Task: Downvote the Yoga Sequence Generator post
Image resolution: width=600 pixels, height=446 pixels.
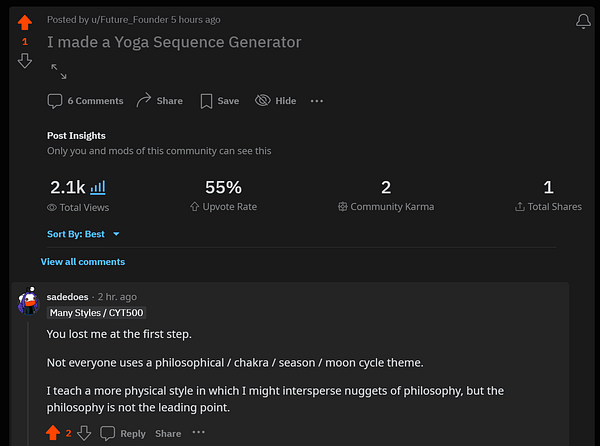Action: [x=25, y=61]
